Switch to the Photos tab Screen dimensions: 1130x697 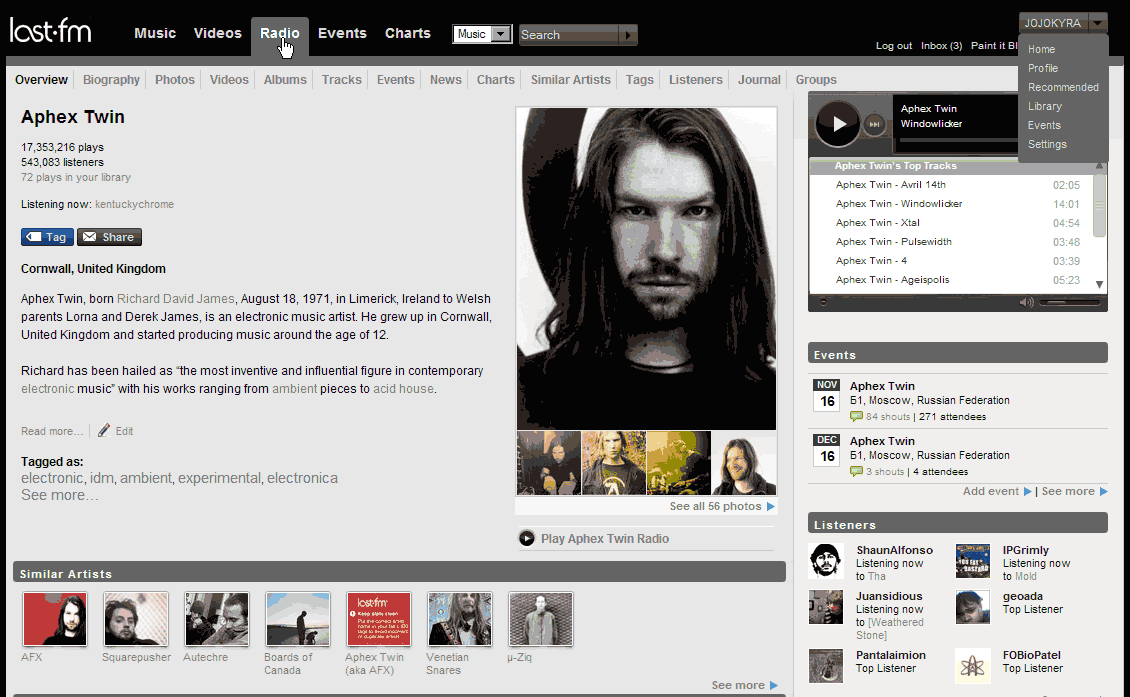174,79
